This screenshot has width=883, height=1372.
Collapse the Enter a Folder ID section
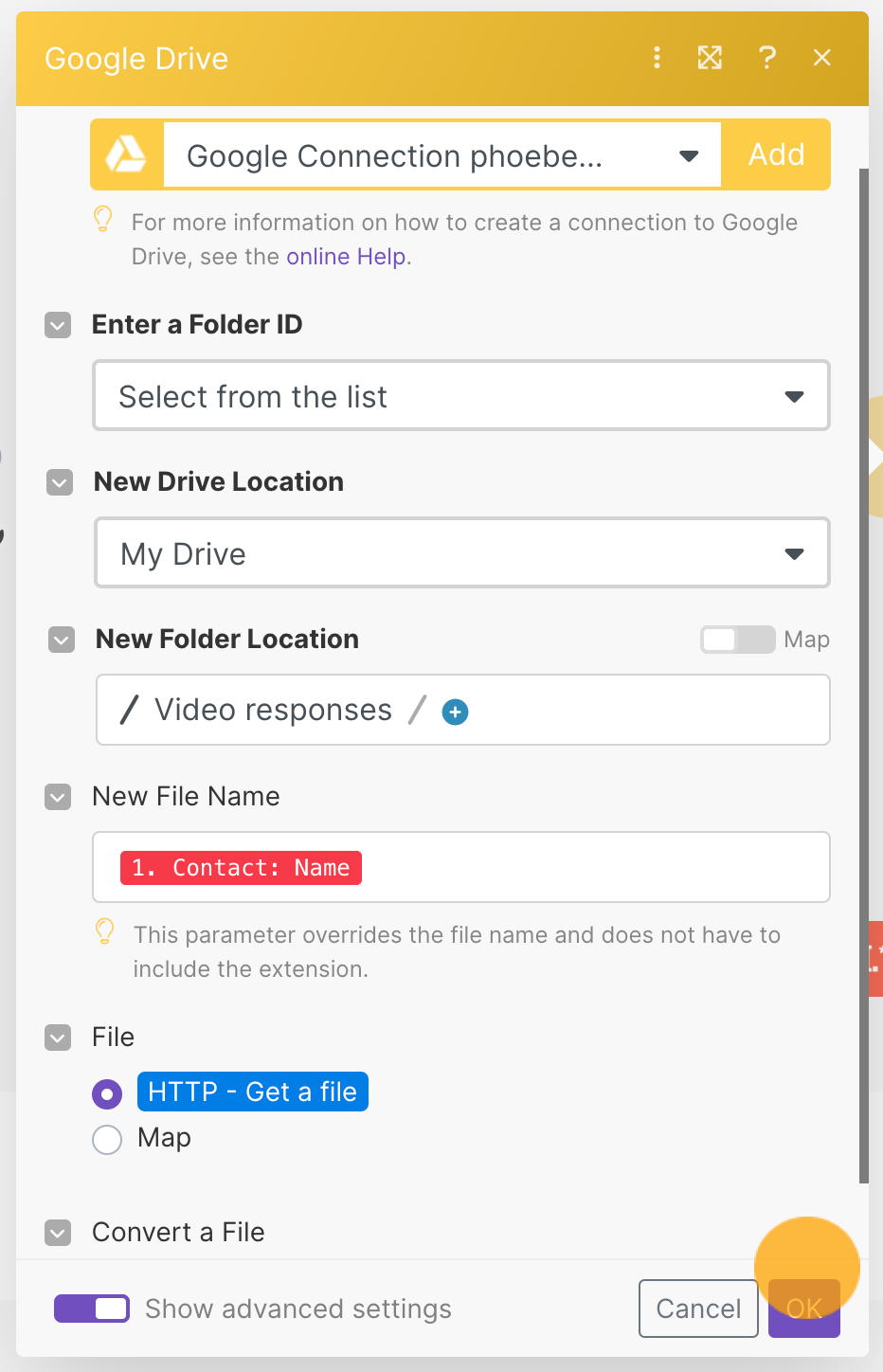[x=58, y=325]
